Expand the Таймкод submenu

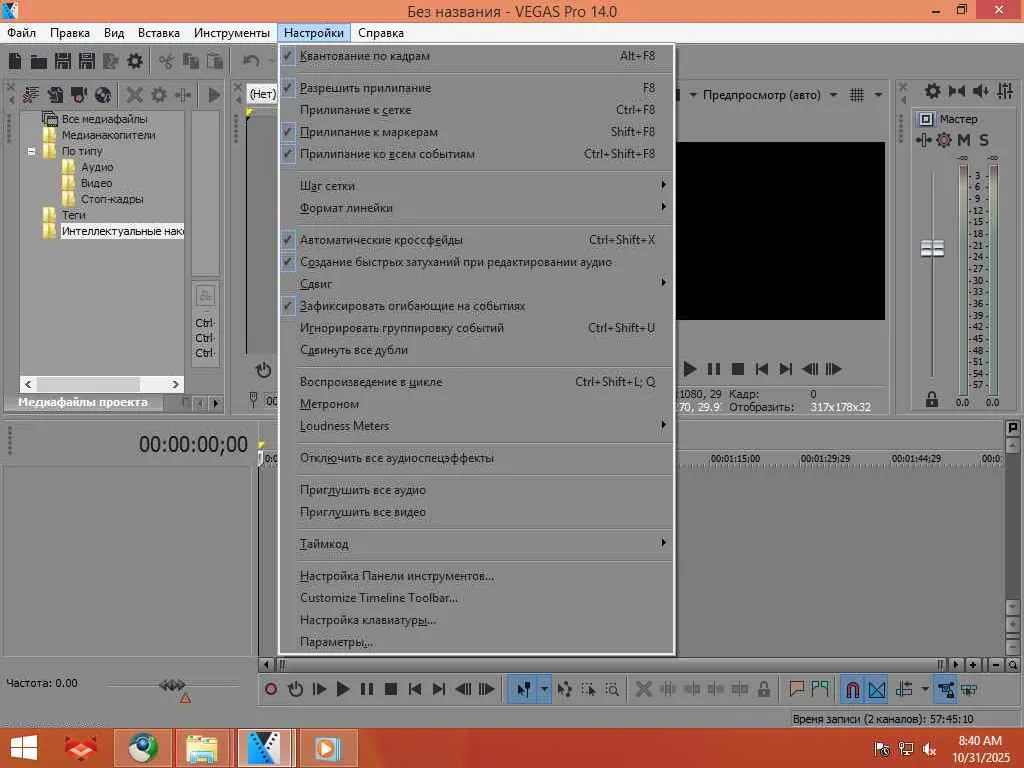[x=477, y=543]
